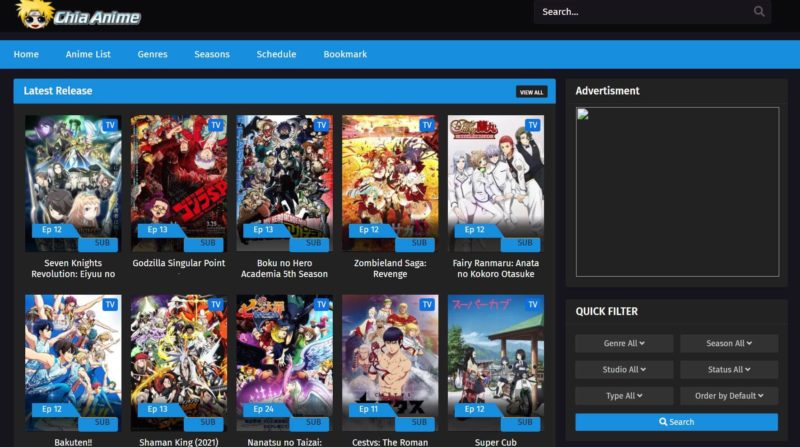Click TV badge on Shaman King poster

click(x=216, y=305)
